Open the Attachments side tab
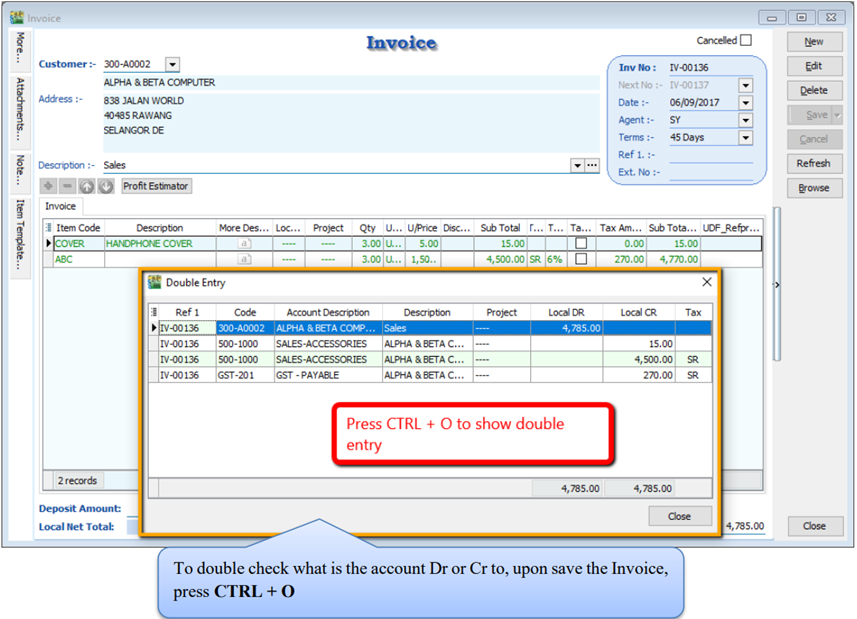This screenshot has height=619, width=857. (19, 108)
